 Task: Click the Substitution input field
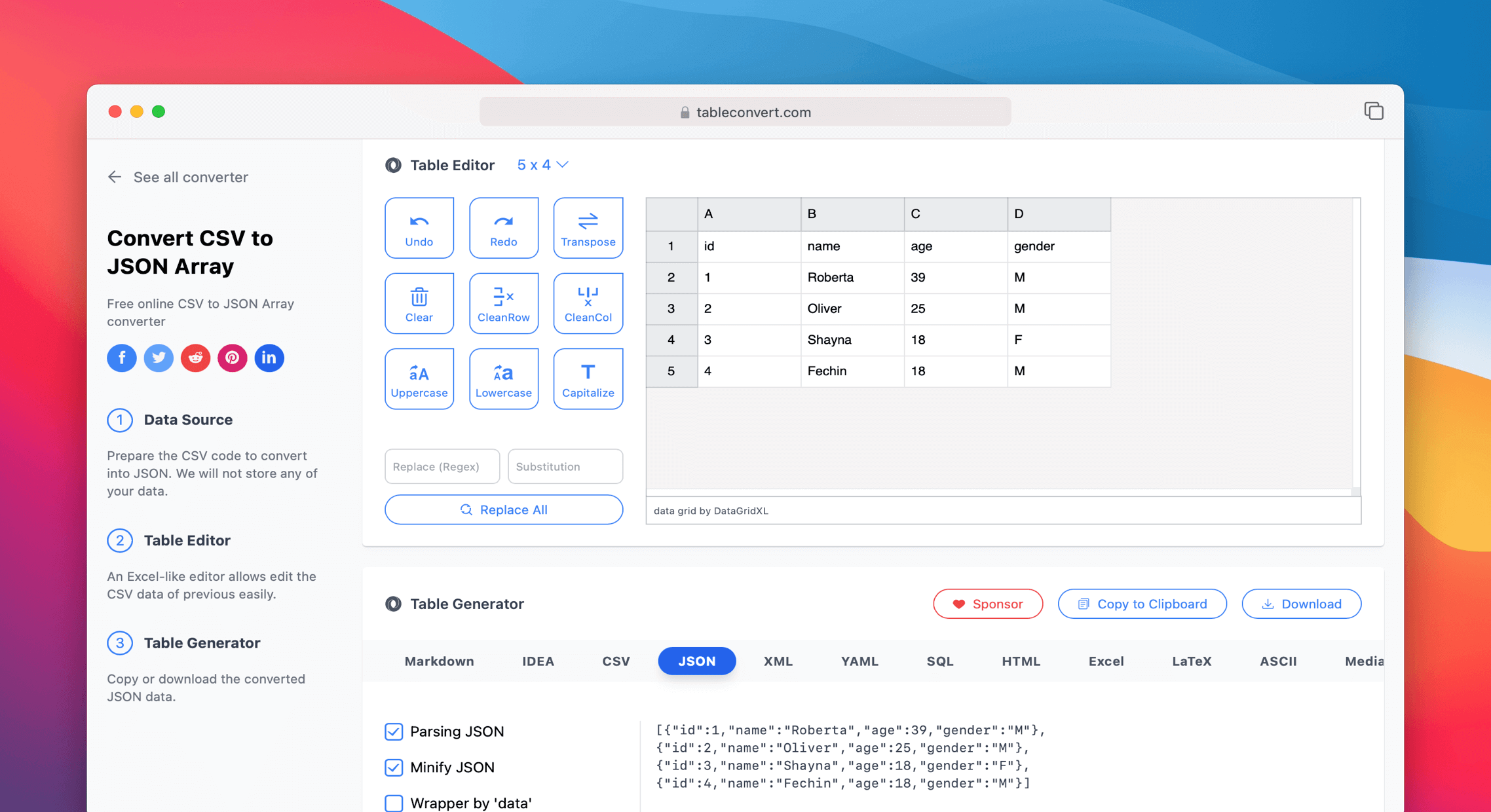click(565, 466)
